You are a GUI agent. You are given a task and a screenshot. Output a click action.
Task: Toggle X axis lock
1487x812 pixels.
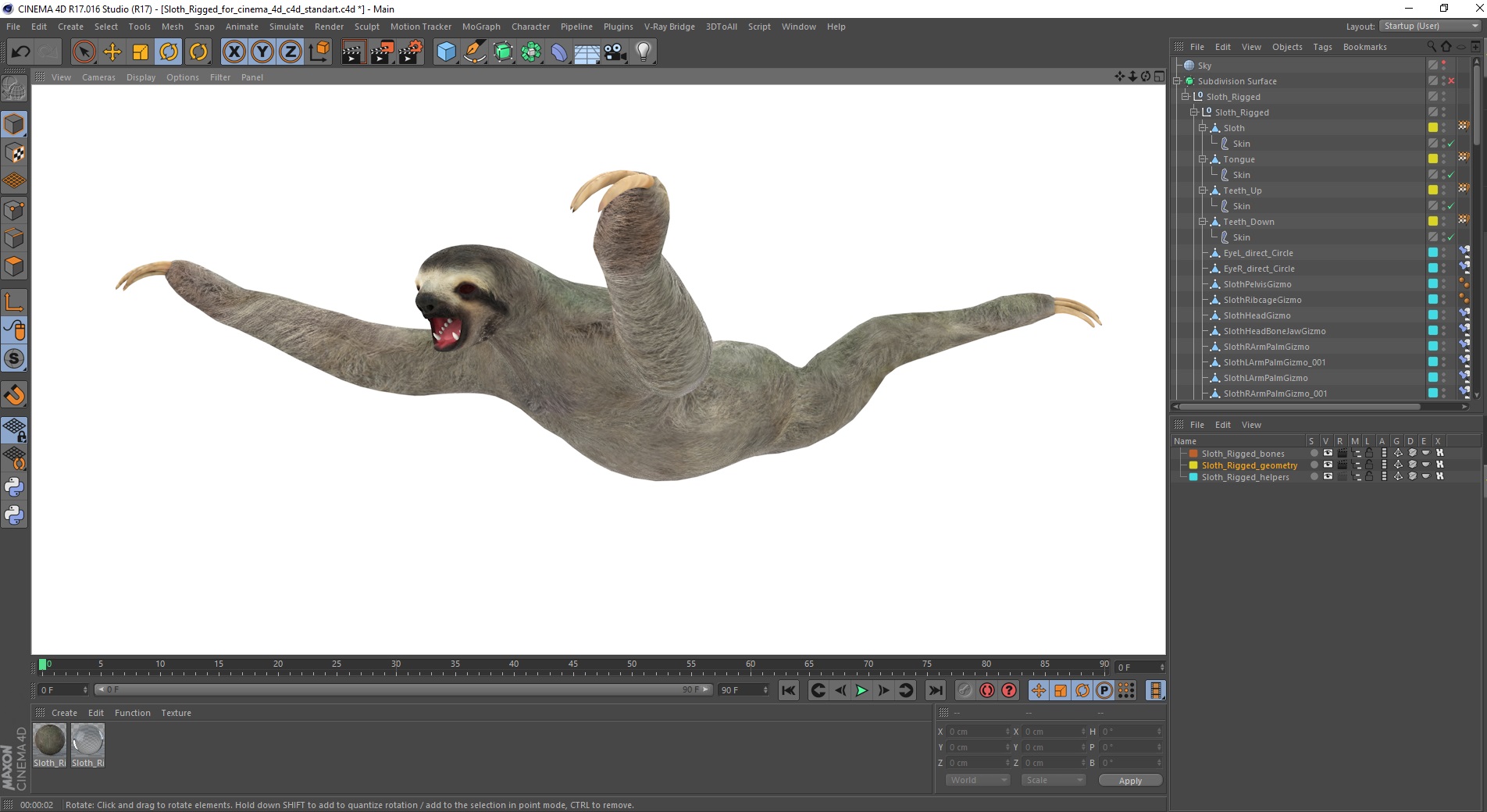(x=234, y=52)
